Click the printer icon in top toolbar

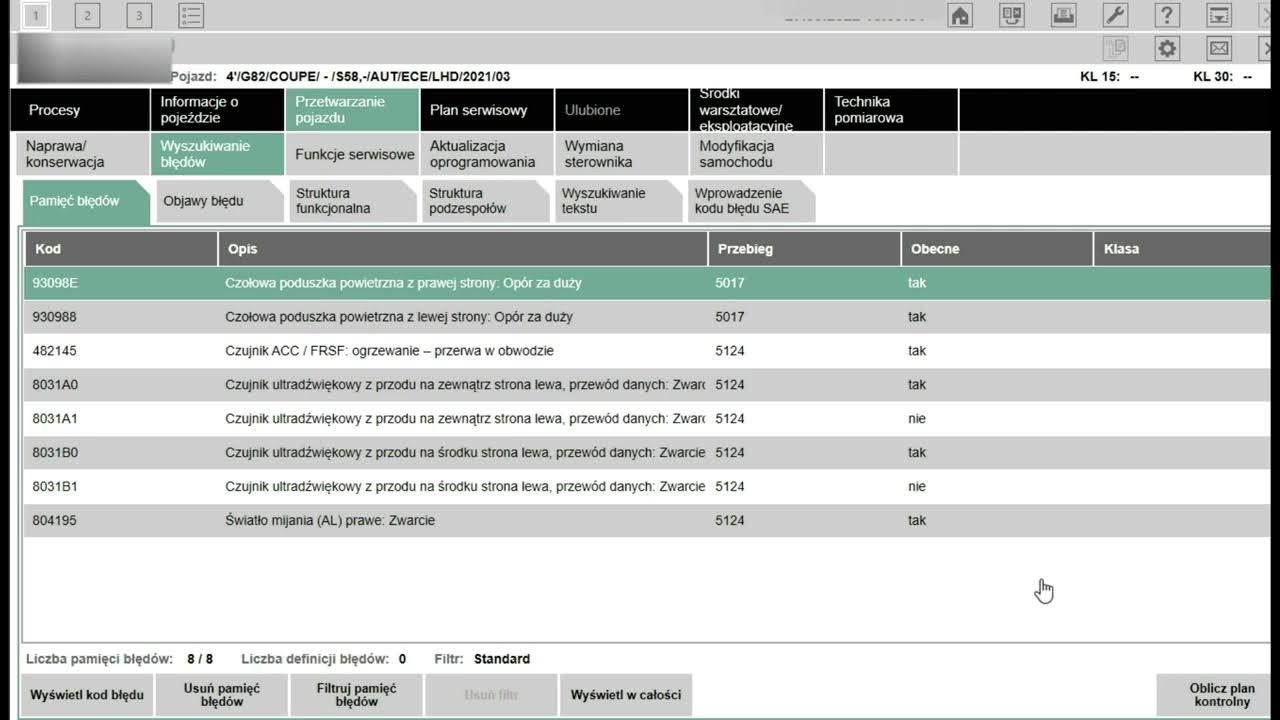(x=1063, y=15)
